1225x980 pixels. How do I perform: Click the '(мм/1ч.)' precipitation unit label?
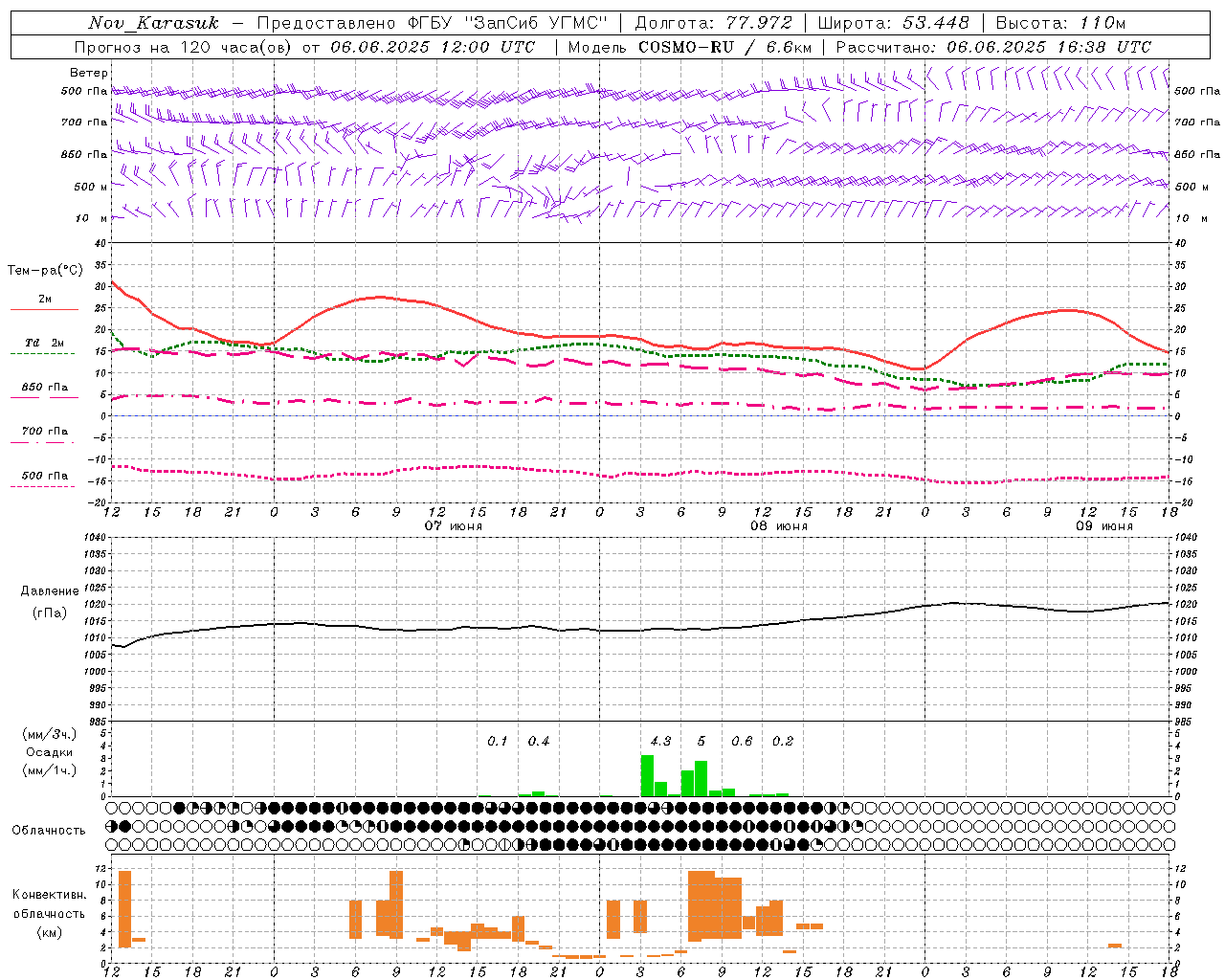pos(50,770)
